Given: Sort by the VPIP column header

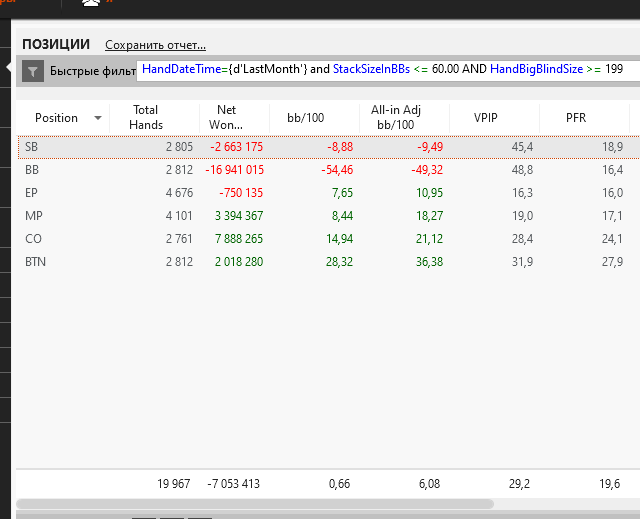Looking at the screenshot, I should (486, 118).
